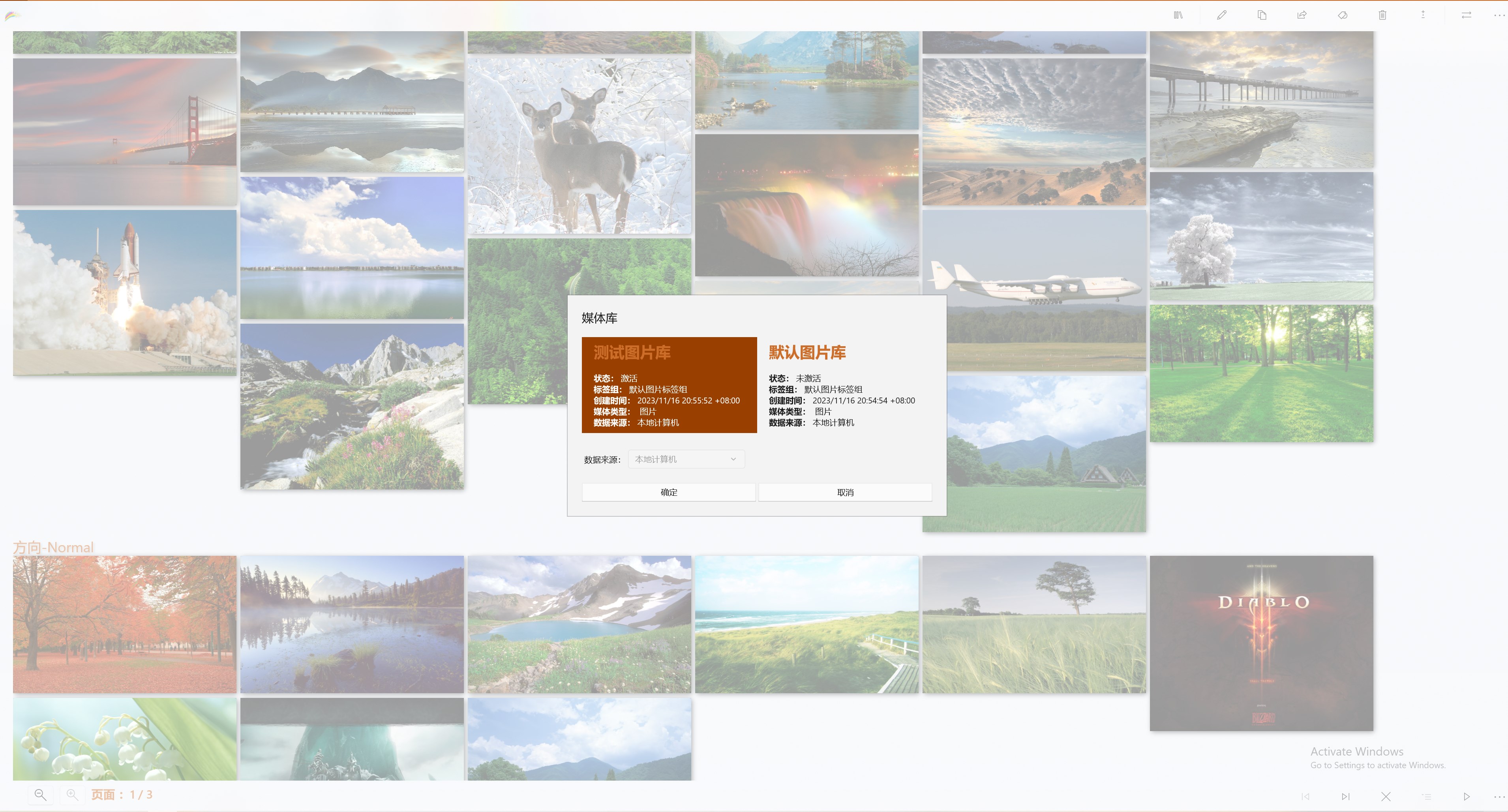Click the Golden Gate Bridge thumbnail
Screen dimensions: 1508x812
[125, 132]
